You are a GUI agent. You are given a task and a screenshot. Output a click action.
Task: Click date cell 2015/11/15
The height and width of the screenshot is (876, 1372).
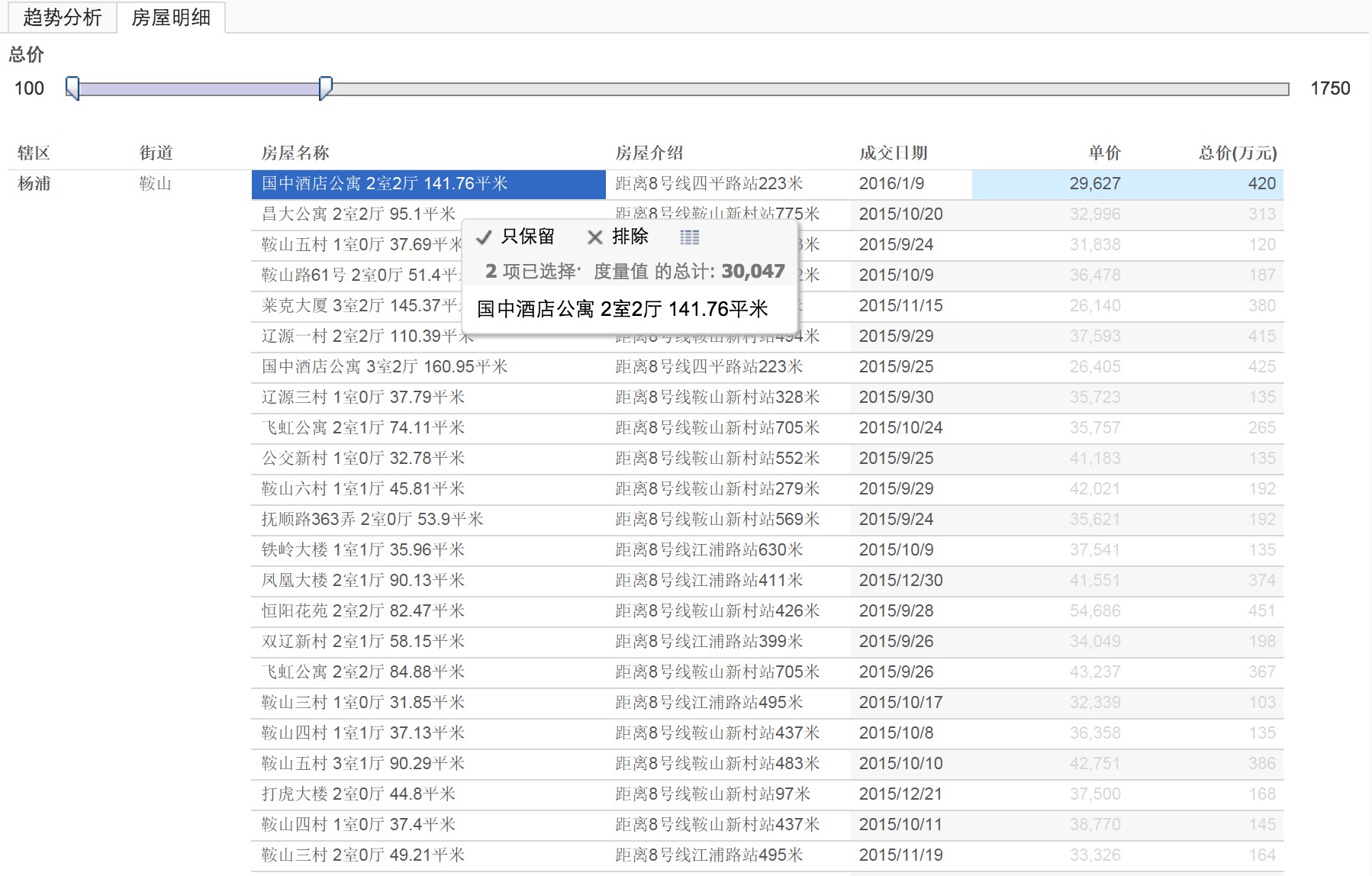(x=901, y=305)
